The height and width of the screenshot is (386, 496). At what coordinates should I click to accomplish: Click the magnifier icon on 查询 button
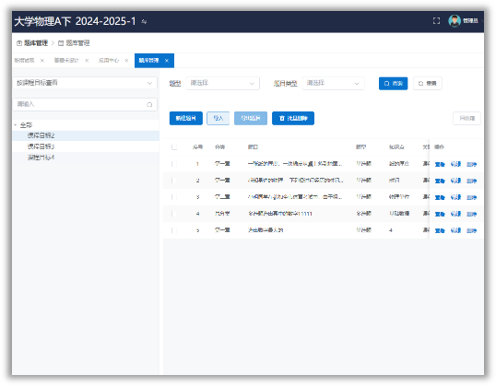click(x=387, y=83)
